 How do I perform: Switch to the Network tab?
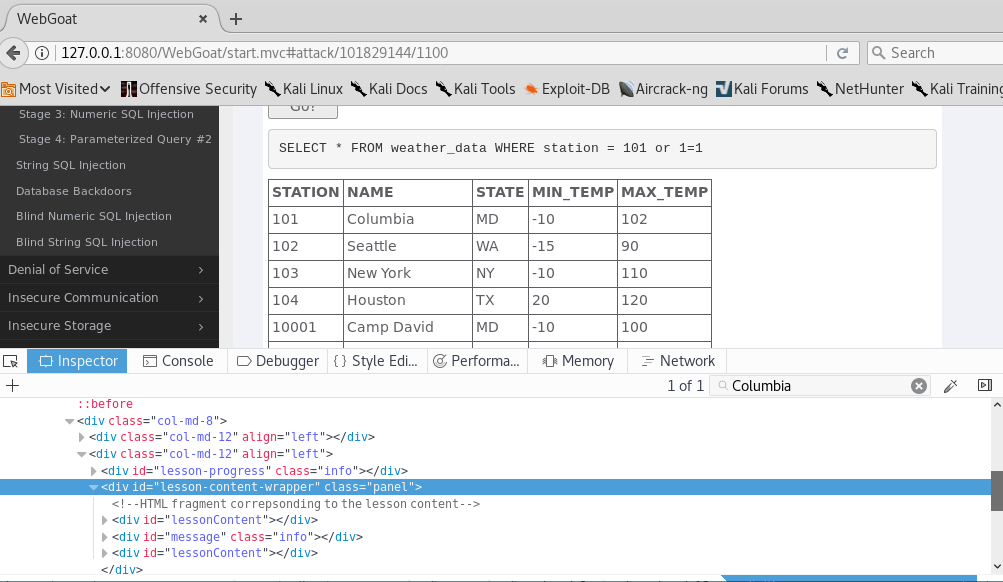(677, 361)
